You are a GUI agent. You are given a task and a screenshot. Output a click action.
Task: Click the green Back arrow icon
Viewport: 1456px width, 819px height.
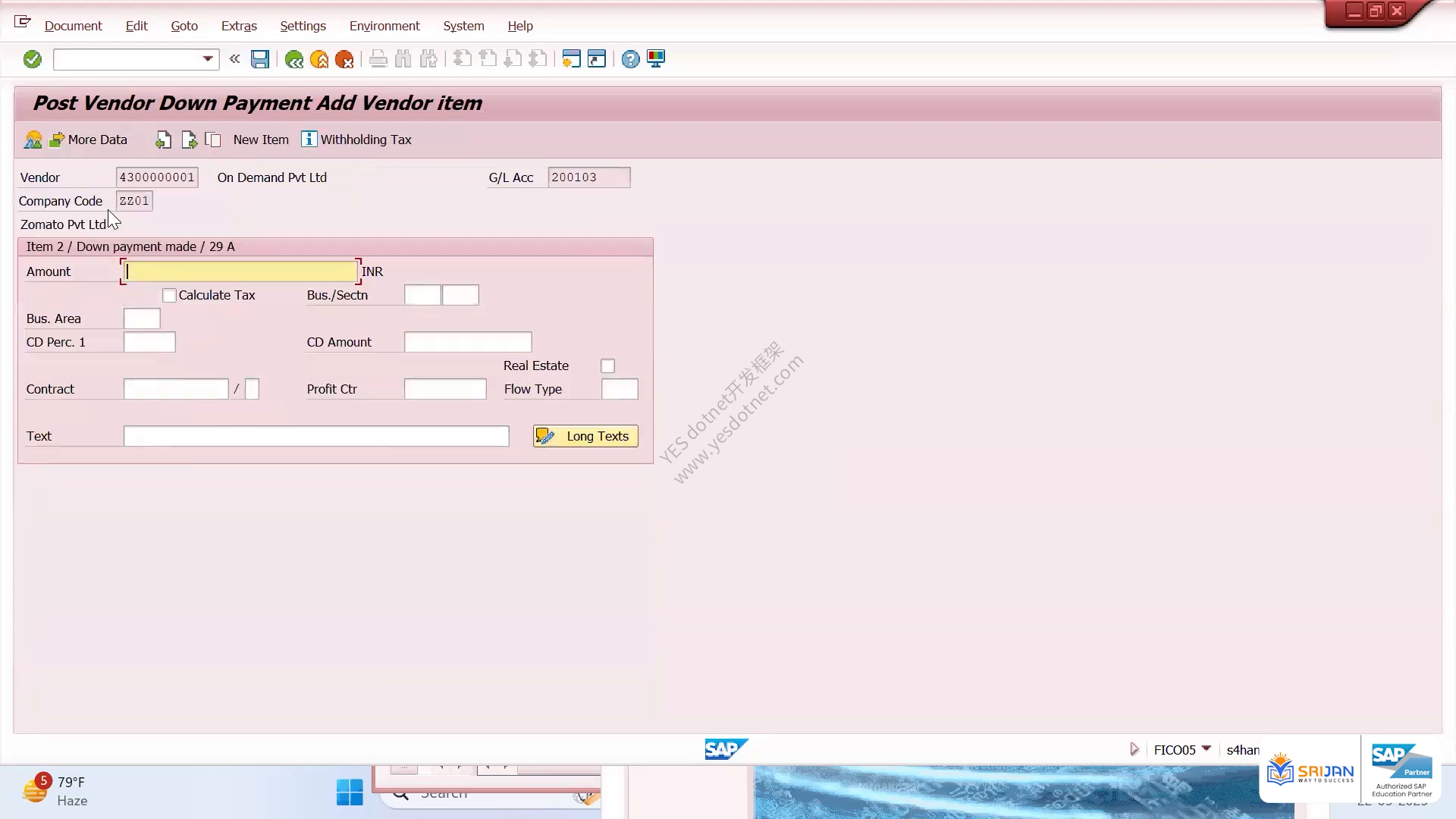point(294,59)
